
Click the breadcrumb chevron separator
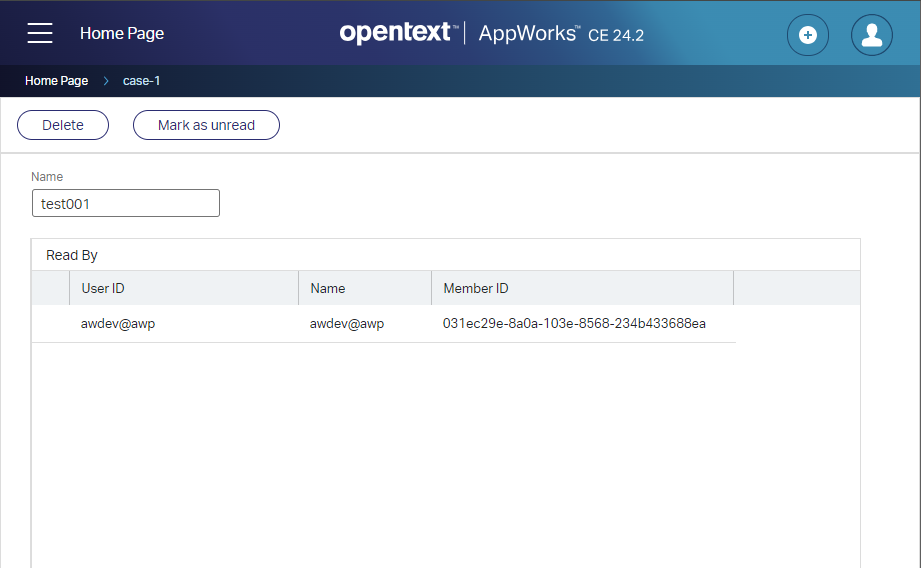pos(106,81)
